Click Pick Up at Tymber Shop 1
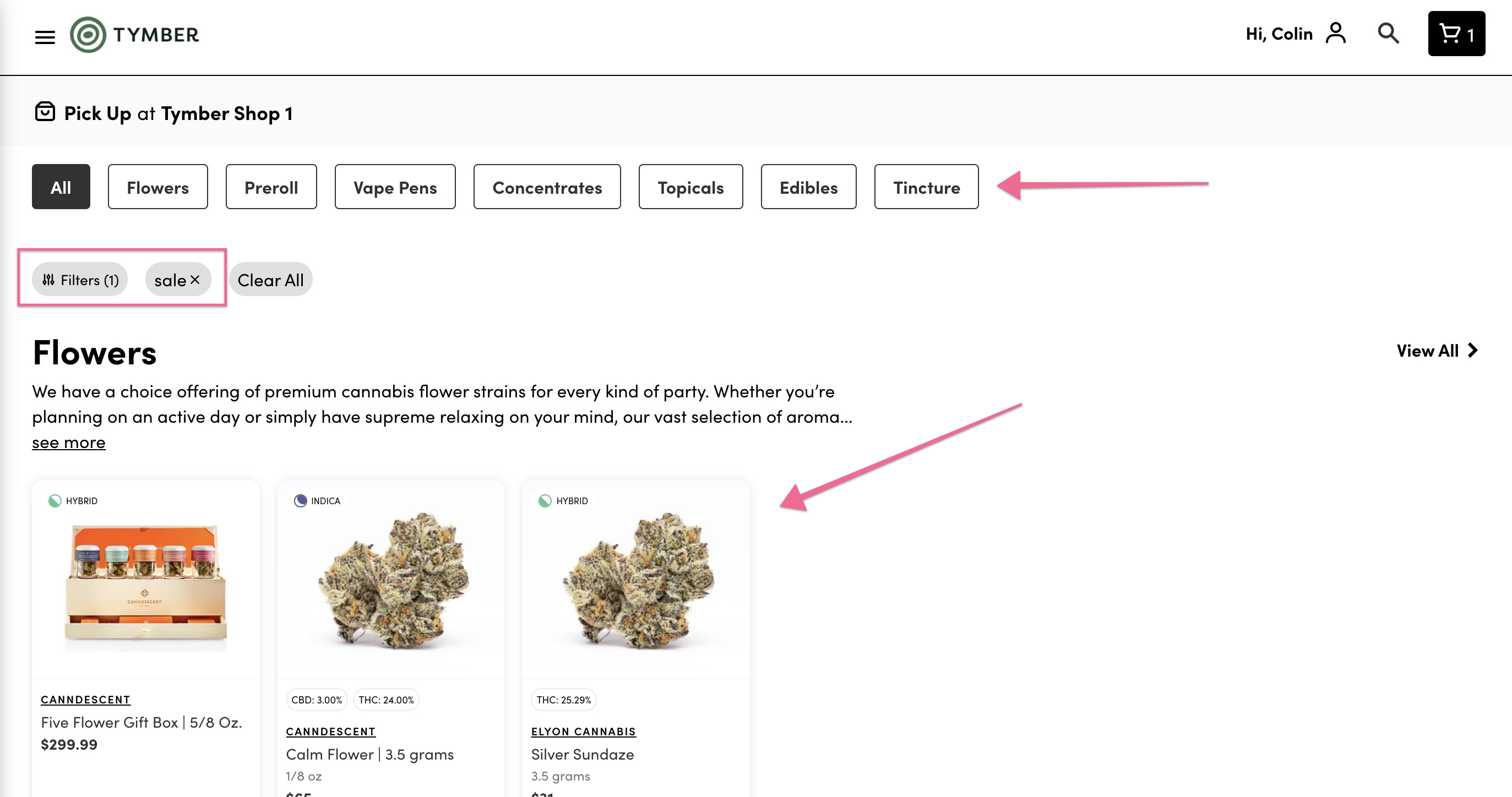1512x797 pixels. (178, 113)
